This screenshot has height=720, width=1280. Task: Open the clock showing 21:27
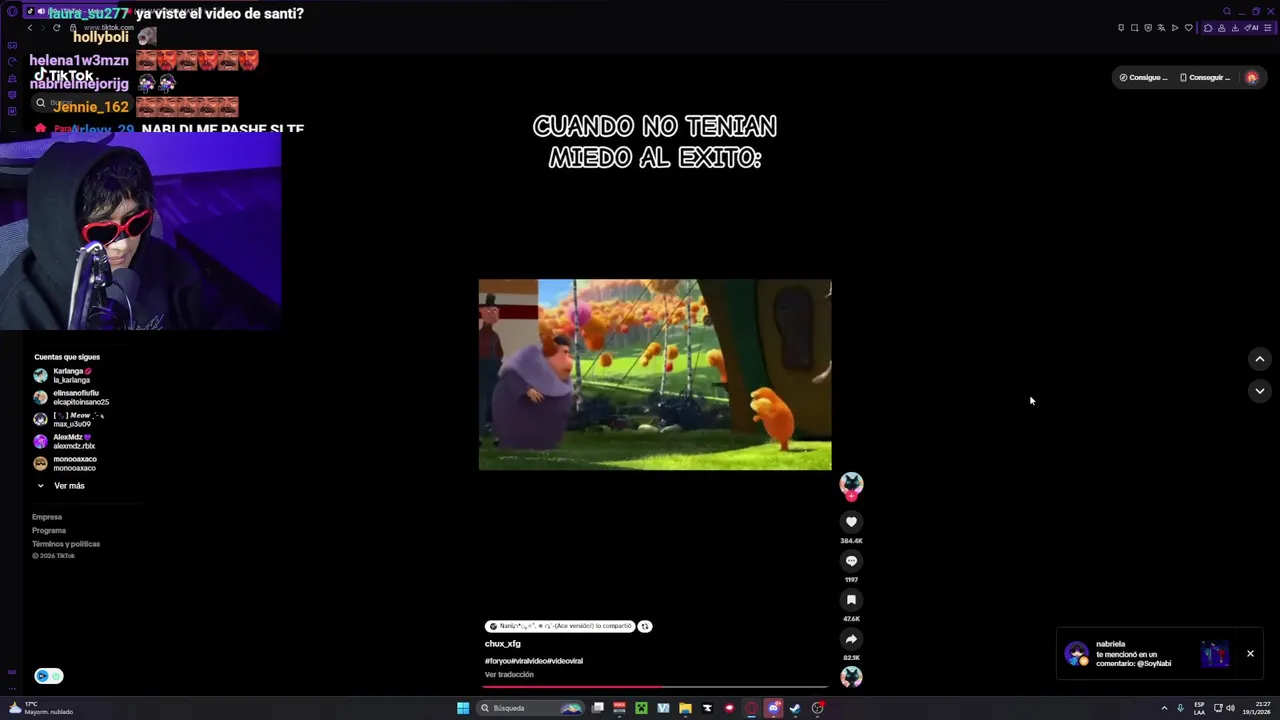(x=1256, y=708)
